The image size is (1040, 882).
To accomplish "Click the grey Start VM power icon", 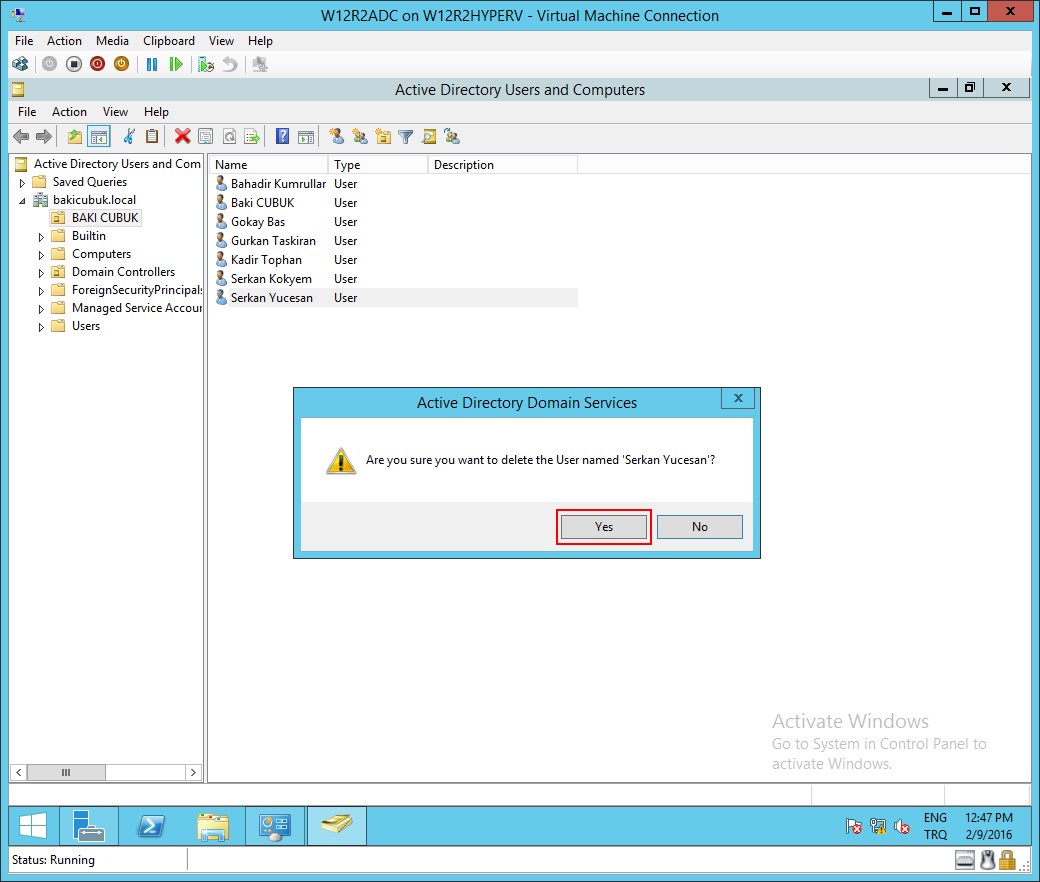I will 50,64.
